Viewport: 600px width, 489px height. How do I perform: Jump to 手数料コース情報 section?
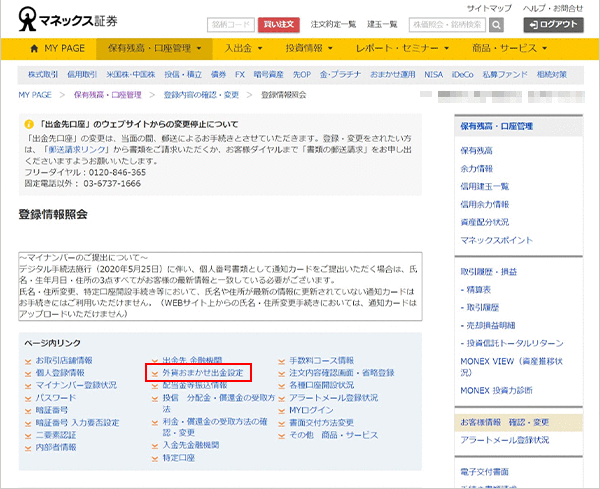(321, 361)
